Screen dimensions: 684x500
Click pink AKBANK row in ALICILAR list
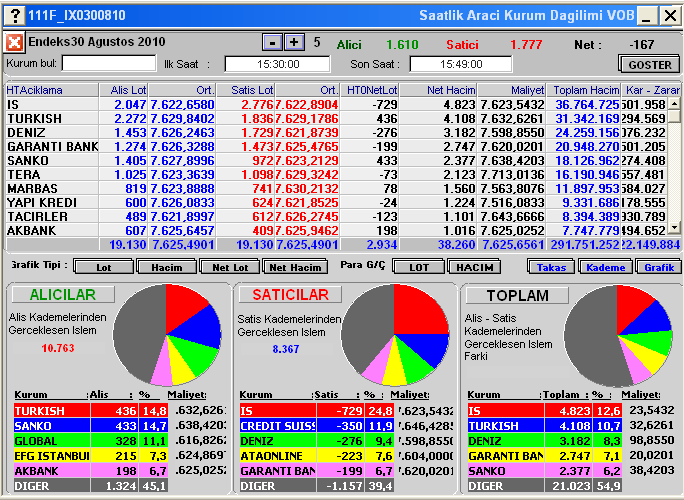tap(91, 471)
